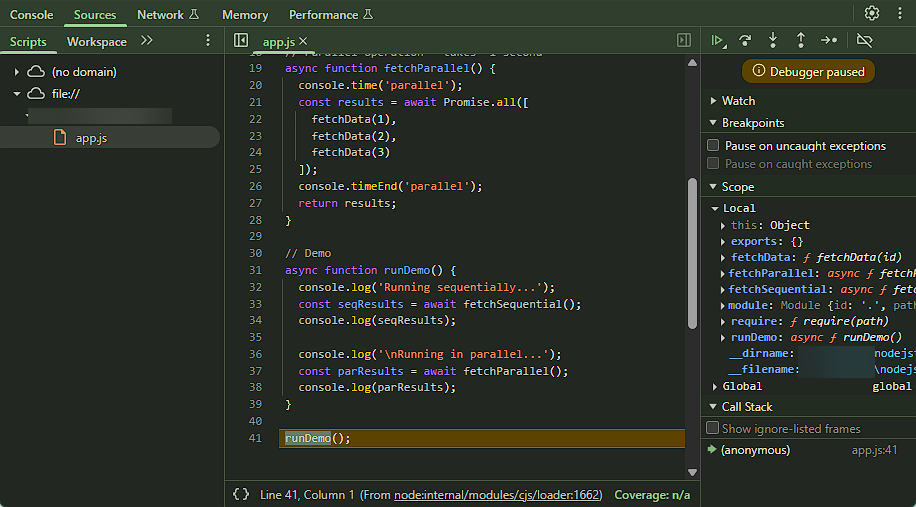
Task: Click the Step out of function icon
Action: [x=801, y=41]
